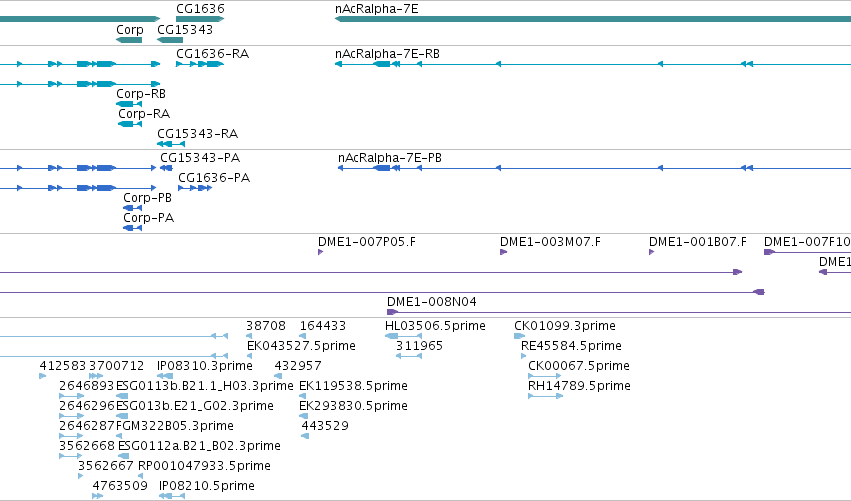Click the 311965 EST paired-read glyph

[409, 356]
